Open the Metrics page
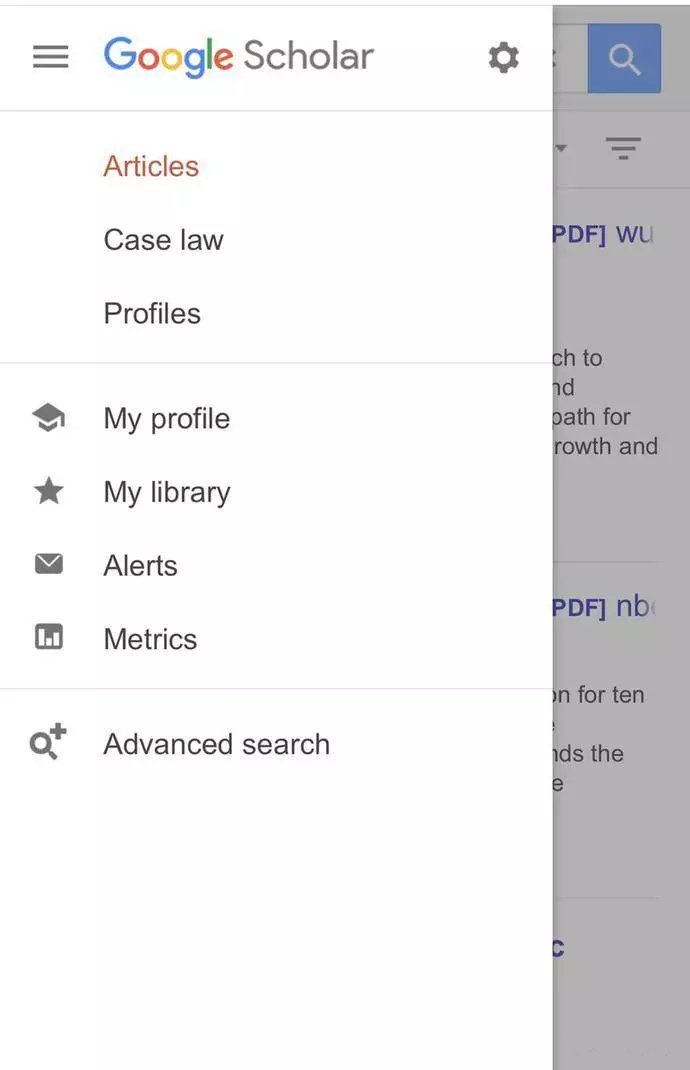 click(x=150, y=639)
